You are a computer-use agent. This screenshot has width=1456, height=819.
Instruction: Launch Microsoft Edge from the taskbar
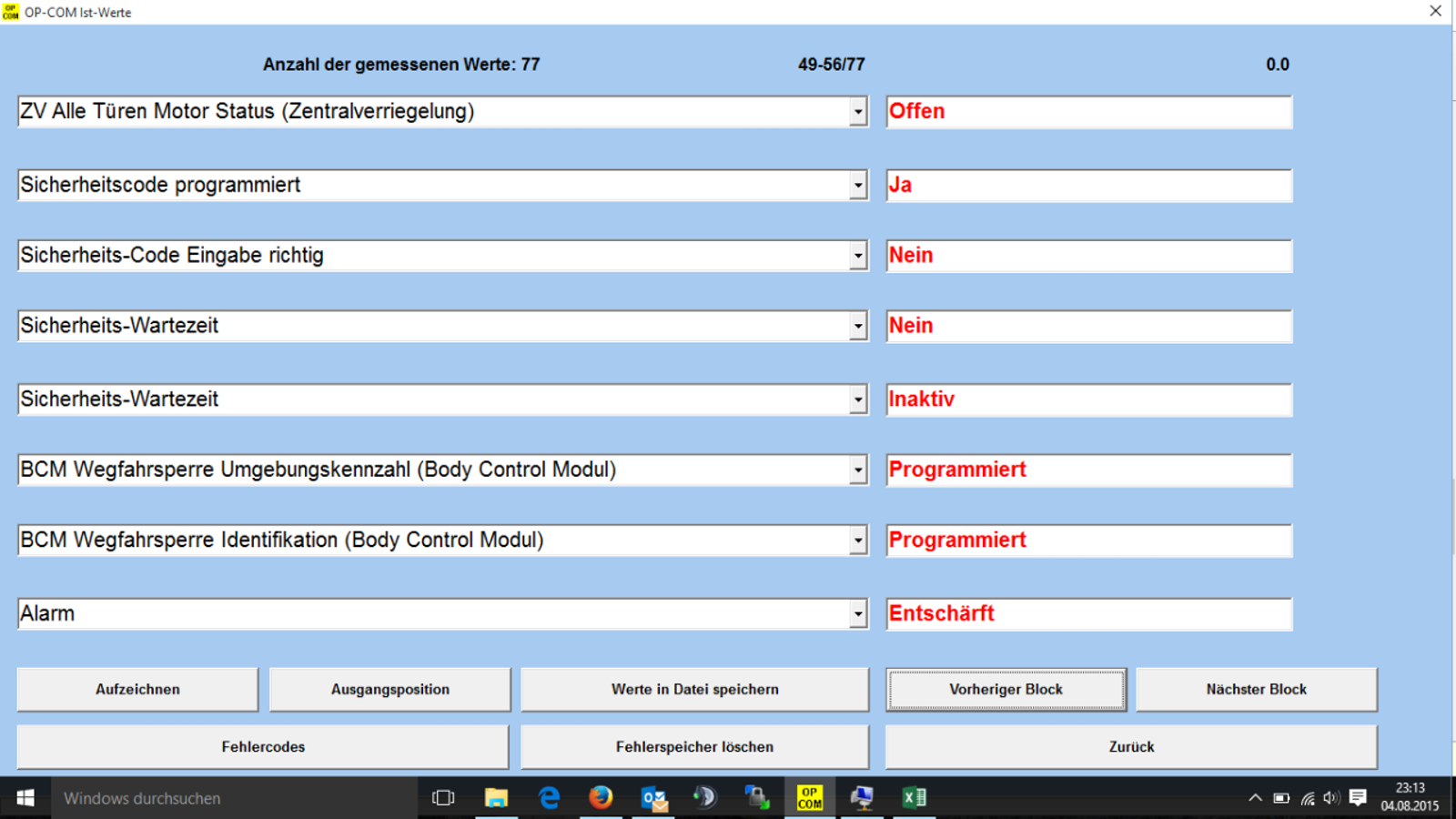pyautogui.click(x=549, y=798)
